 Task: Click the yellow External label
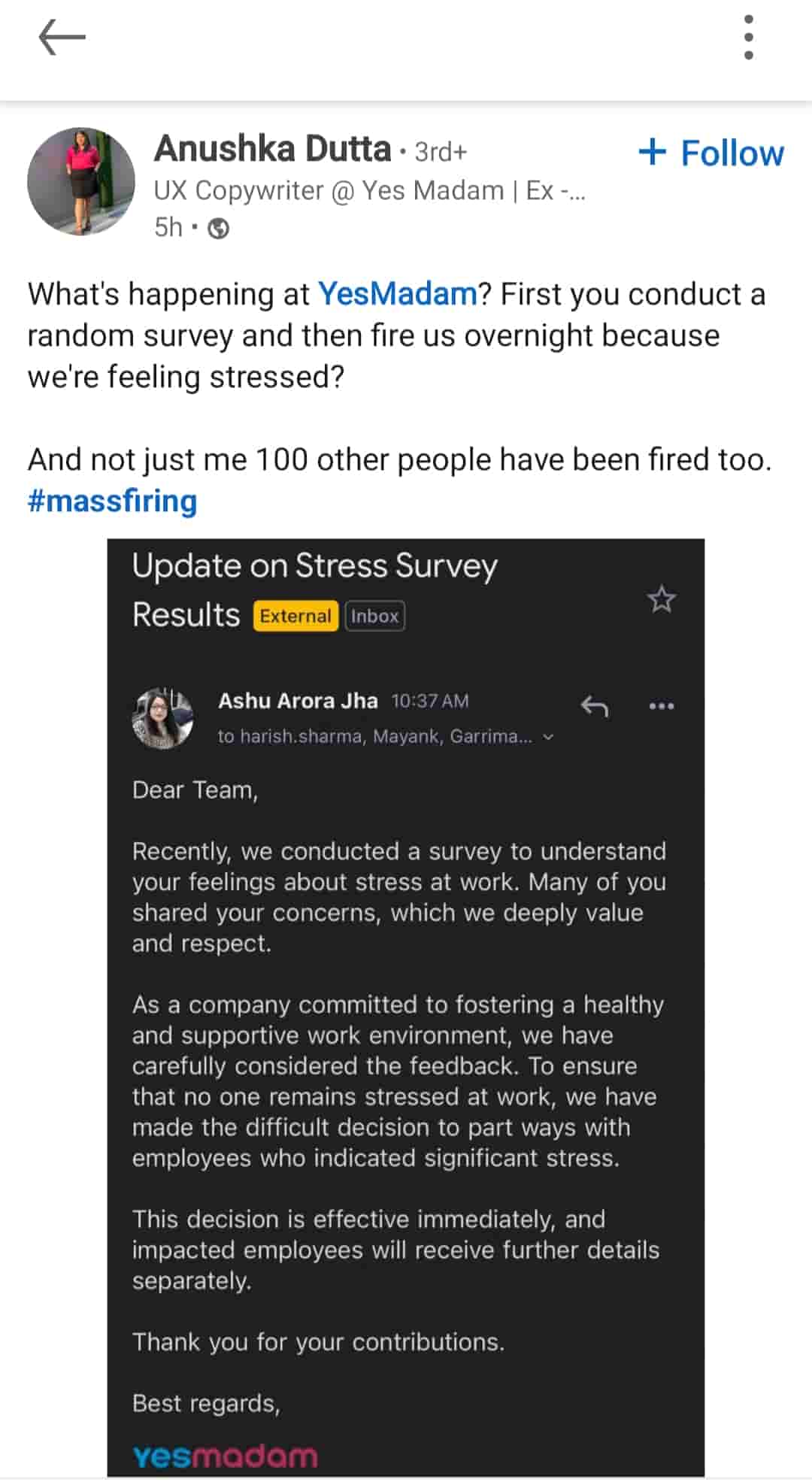coord(295,616)
